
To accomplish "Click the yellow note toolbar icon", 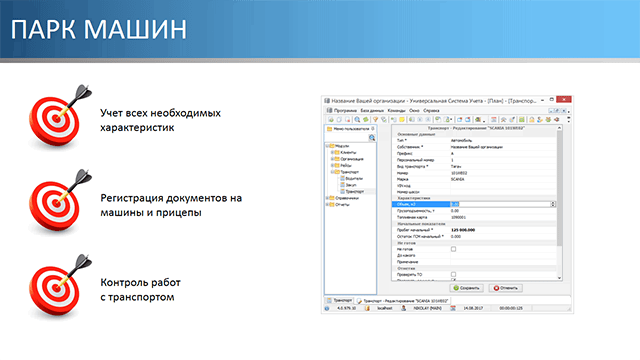I will pyautogui.click(x=402, y=120).
